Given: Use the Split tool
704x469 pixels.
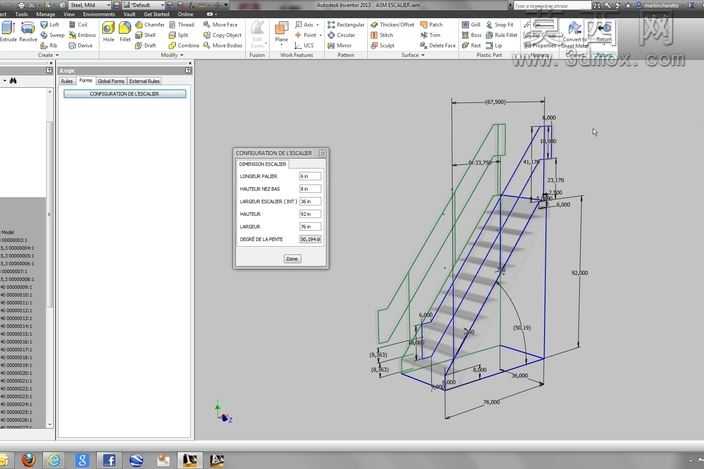Looking at the screenshot, I should coord(178,35).
